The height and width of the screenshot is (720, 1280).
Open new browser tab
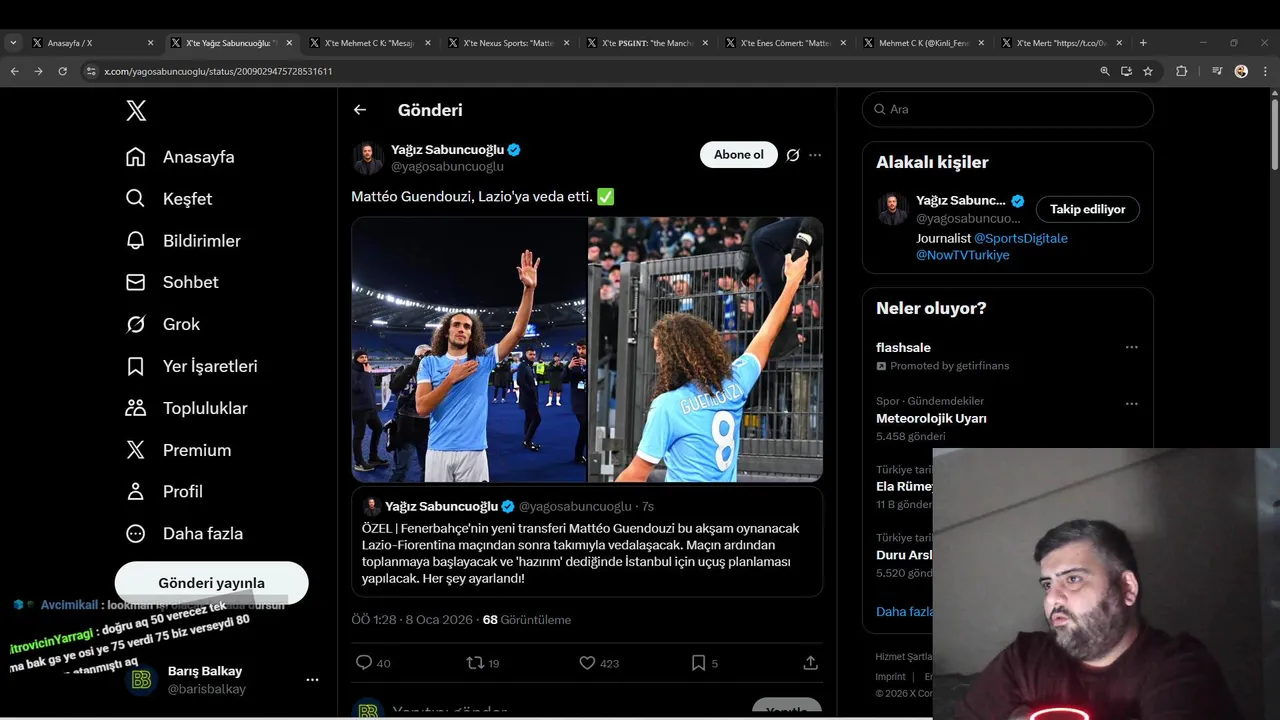(x=1143, y=43)
